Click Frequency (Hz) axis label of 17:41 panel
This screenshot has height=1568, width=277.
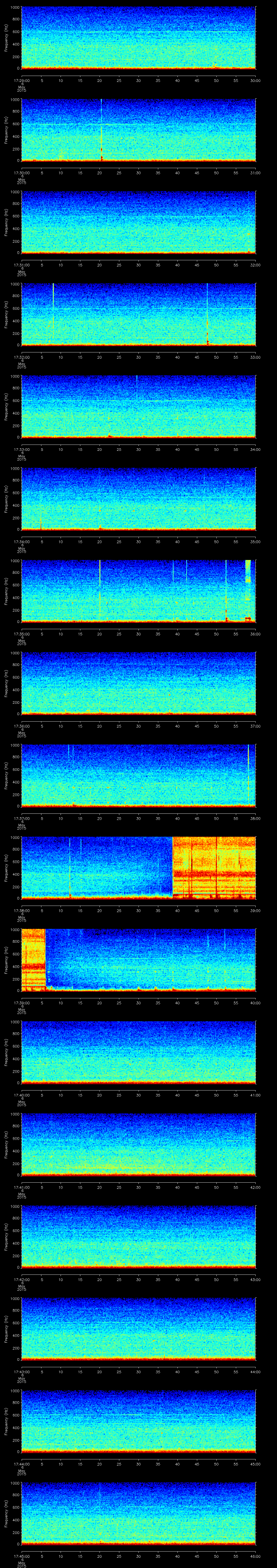click(x=6, y=1144)
